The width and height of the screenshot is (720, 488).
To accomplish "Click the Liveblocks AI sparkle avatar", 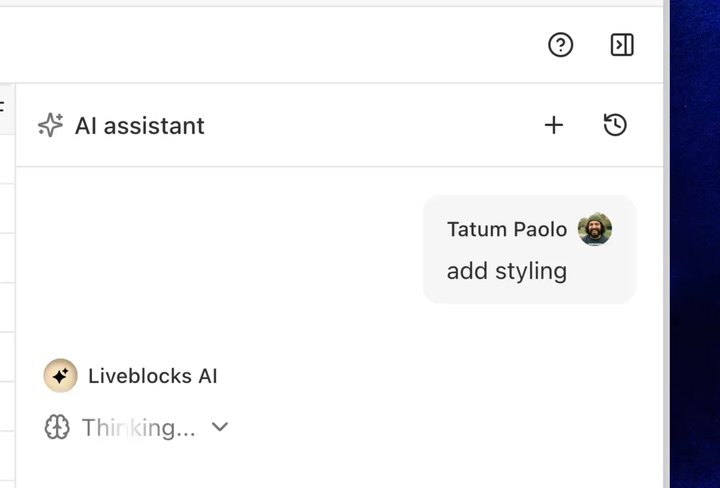I will point(61,376).
